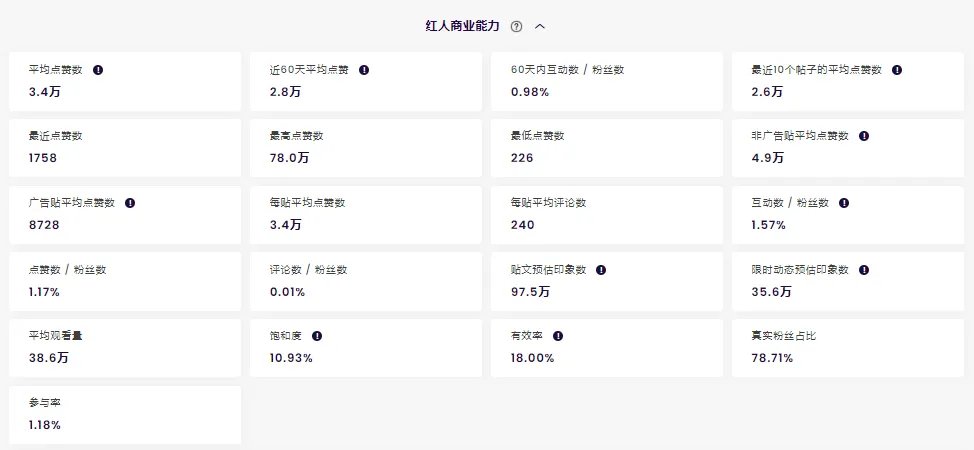Click the 每贴平均点赞数 label
The width and height of the screenshot is (974, 450).
[307, 203]
